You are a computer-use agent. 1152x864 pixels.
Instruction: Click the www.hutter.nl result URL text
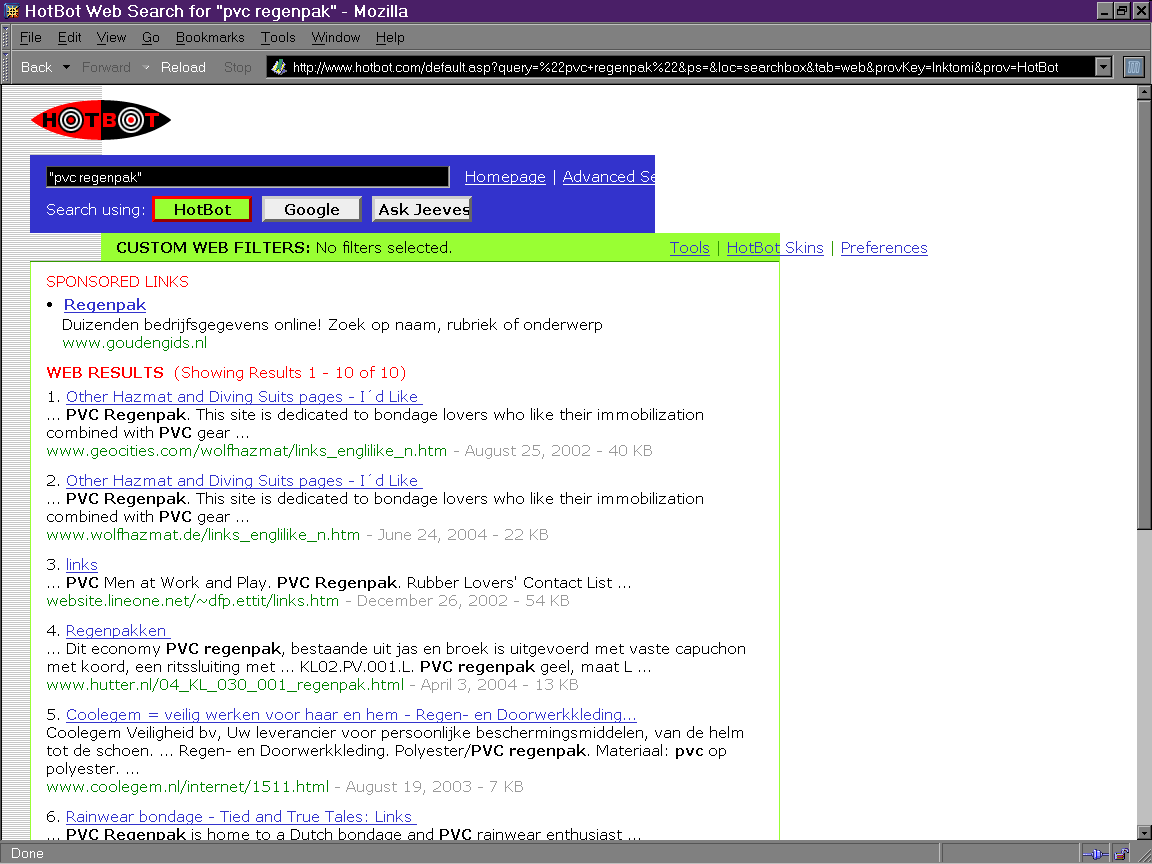(225, 685)
